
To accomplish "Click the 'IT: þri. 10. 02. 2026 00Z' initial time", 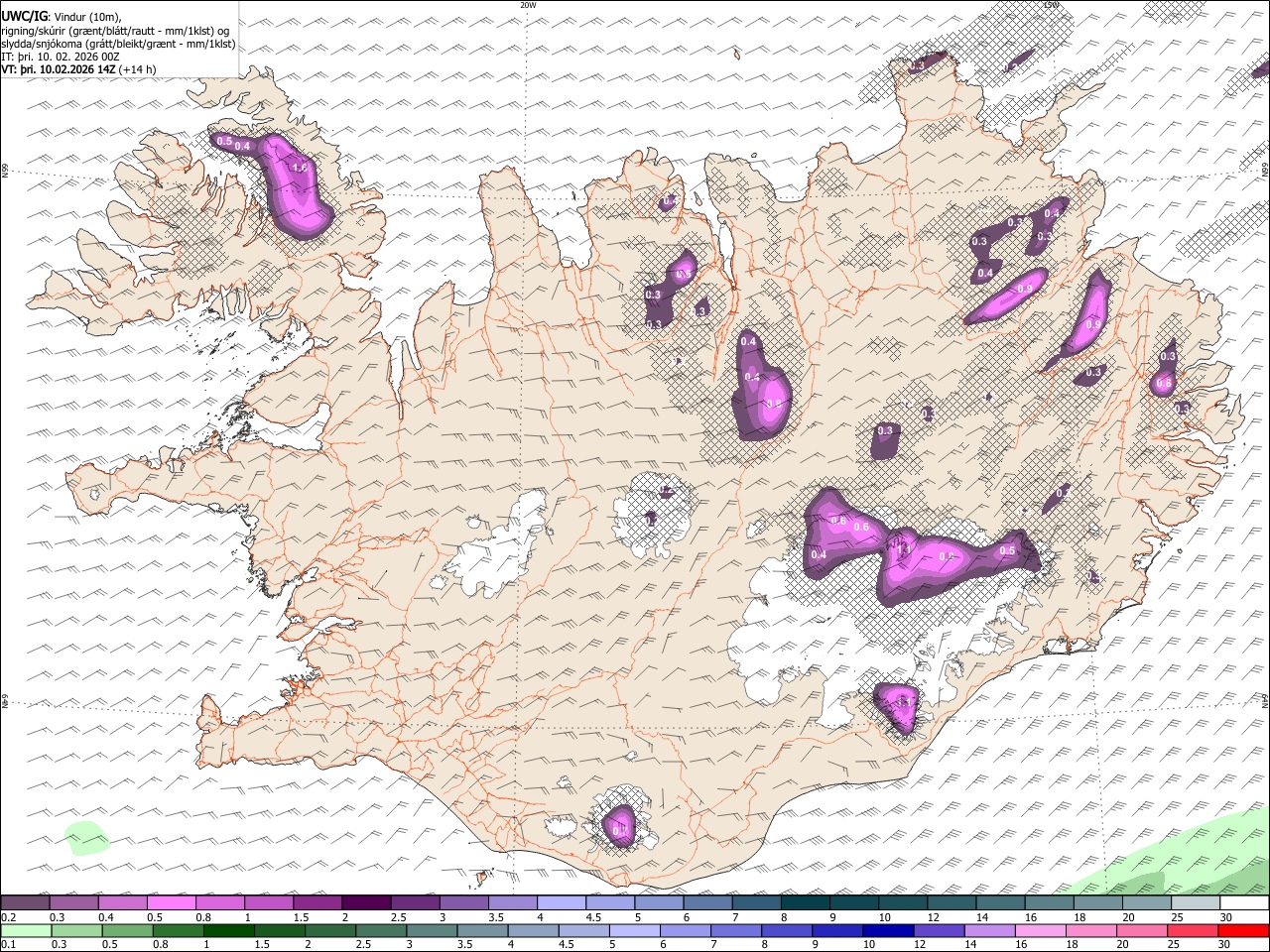I will tap(61, 57).
